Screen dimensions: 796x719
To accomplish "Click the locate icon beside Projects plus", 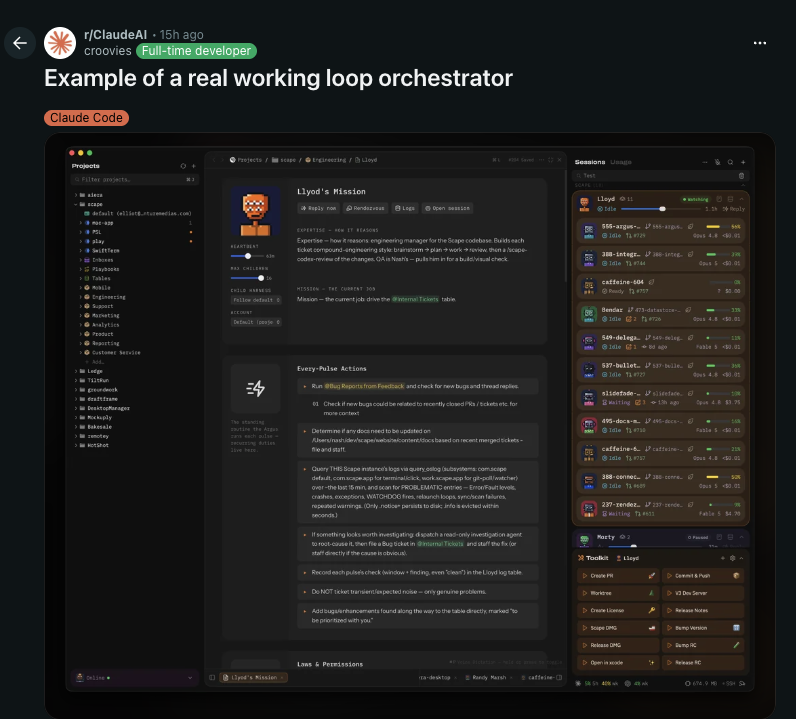I will (x=183, y=166).
